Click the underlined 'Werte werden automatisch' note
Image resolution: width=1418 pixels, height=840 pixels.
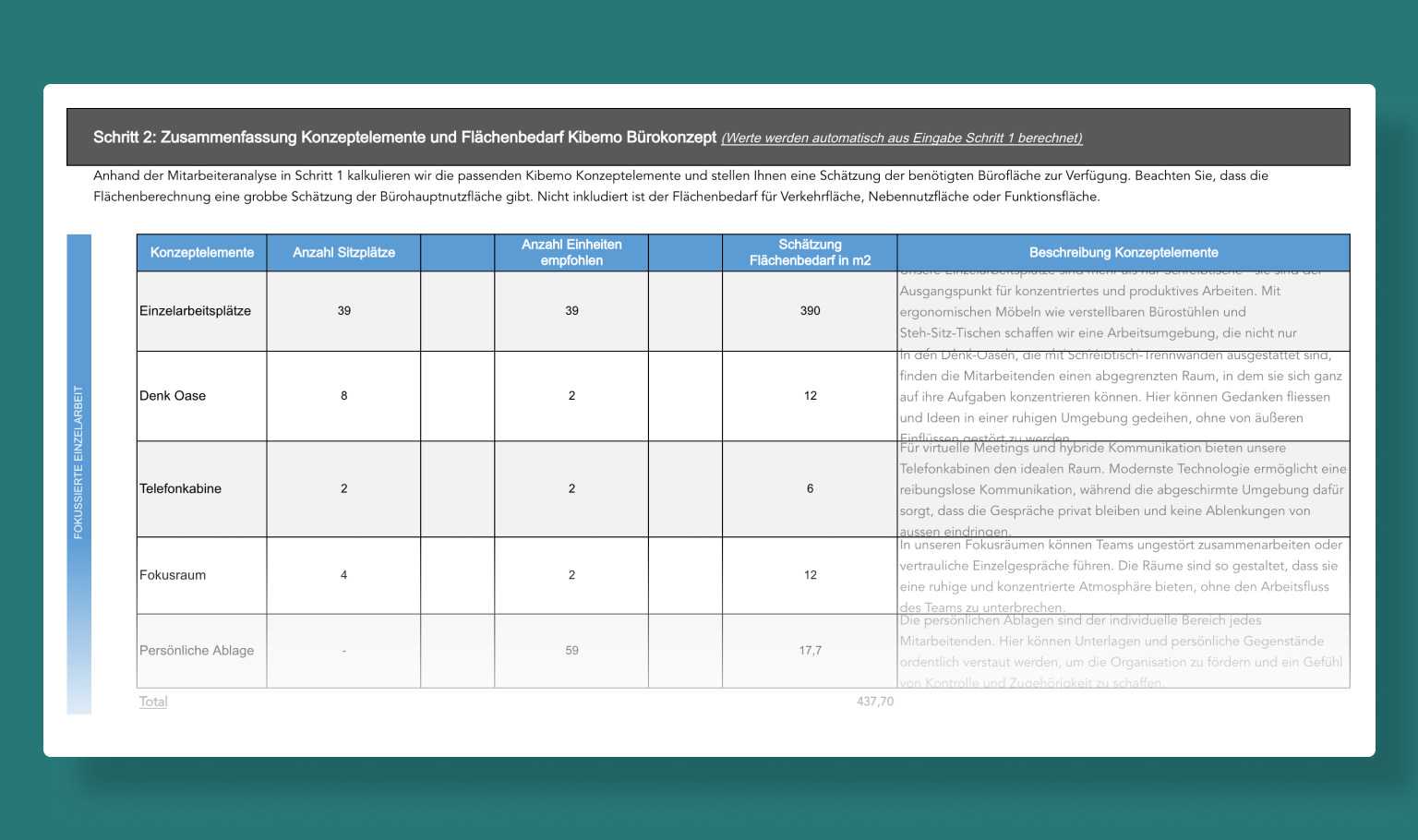tap(901, 138)
